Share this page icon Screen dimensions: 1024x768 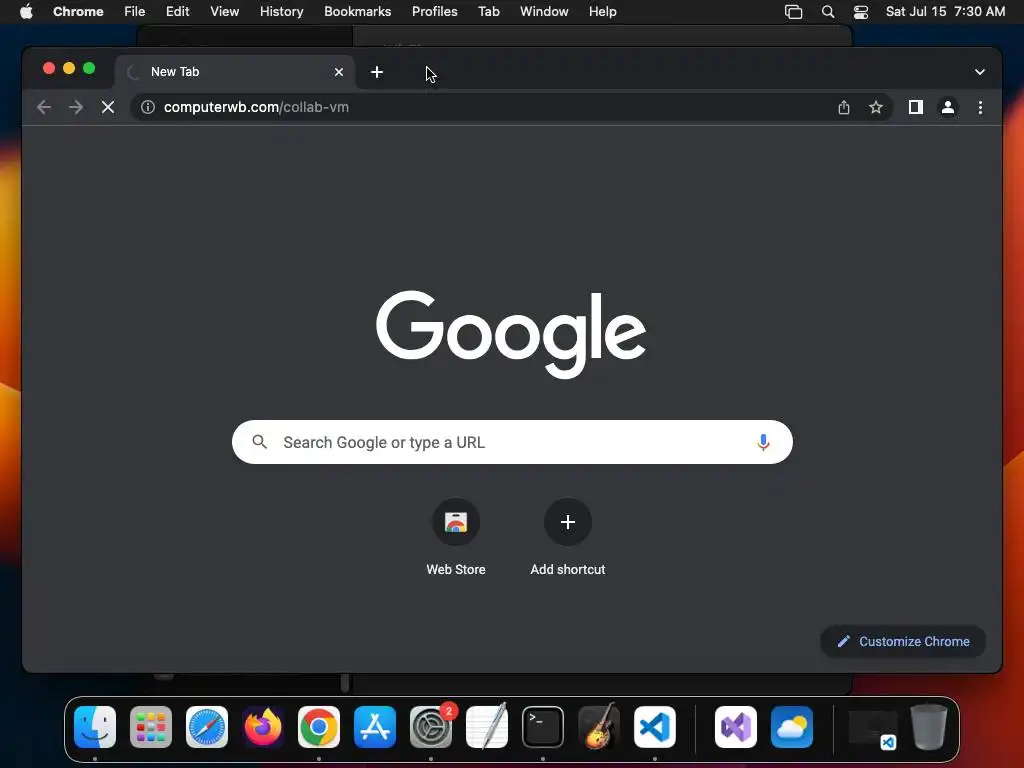[844, 107]
